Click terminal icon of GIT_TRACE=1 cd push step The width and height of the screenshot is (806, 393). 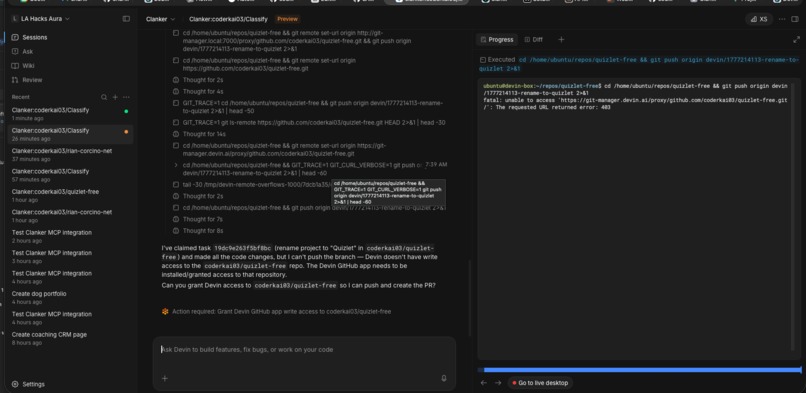point(176,103)
